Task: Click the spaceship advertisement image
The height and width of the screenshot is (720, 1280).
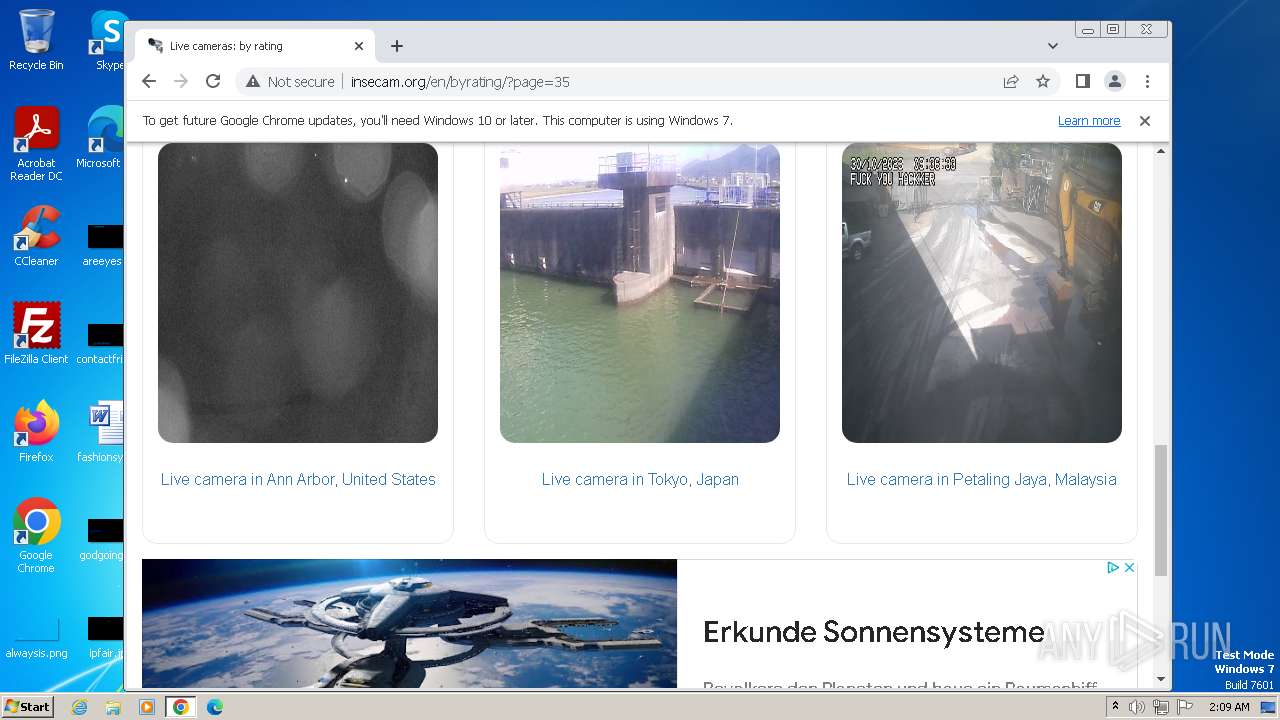Action: (x=409, y=623)
